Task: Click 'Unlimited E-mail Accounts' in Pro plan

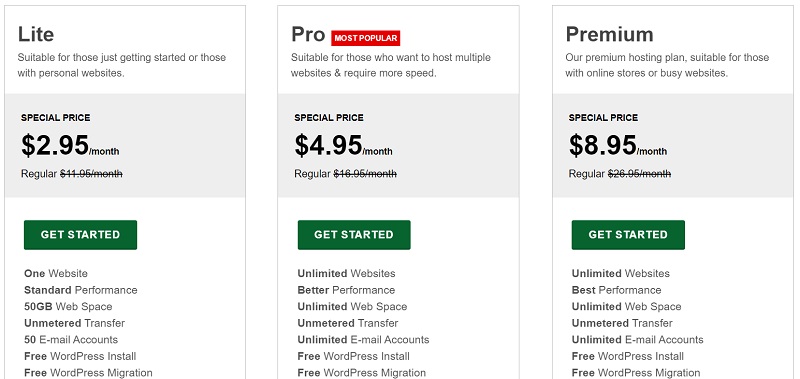Action: pyautogui.click(x=363, y=340)
